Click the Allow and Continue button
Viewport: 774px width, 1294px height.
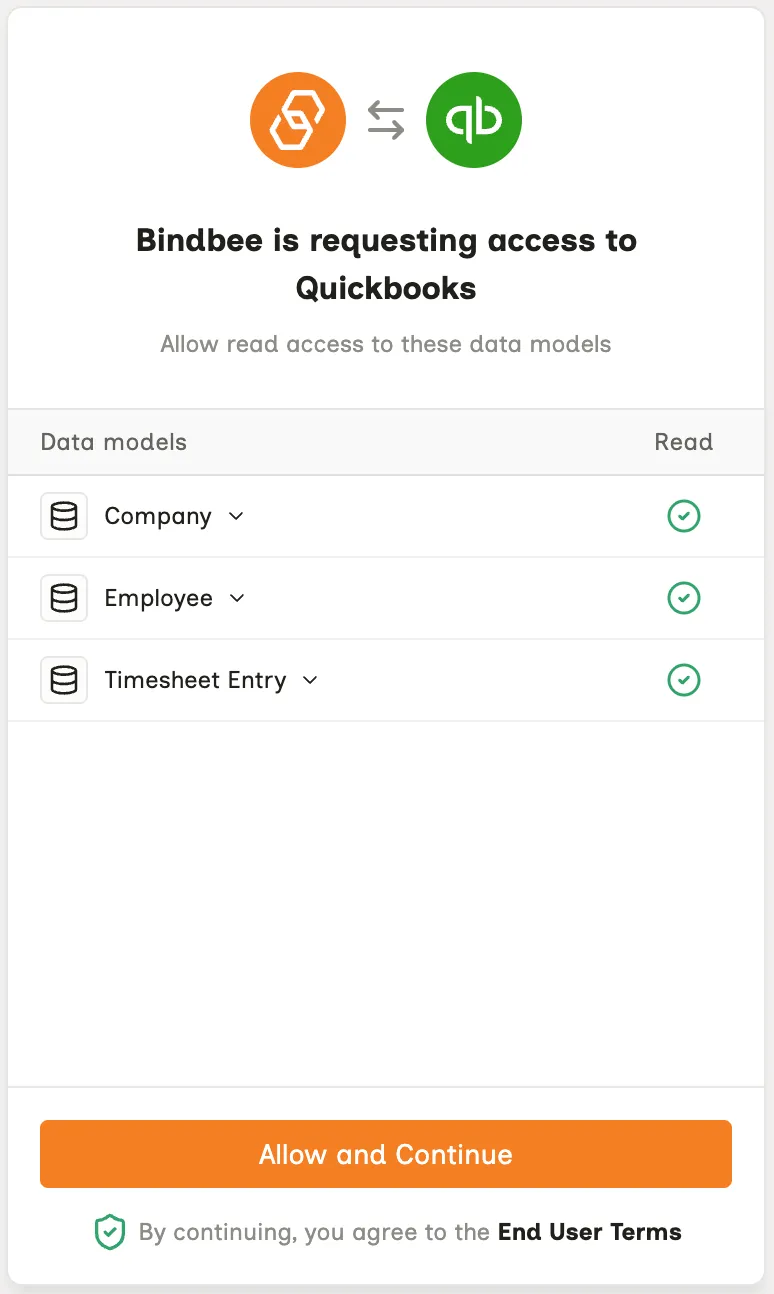tap(386, 1154)
